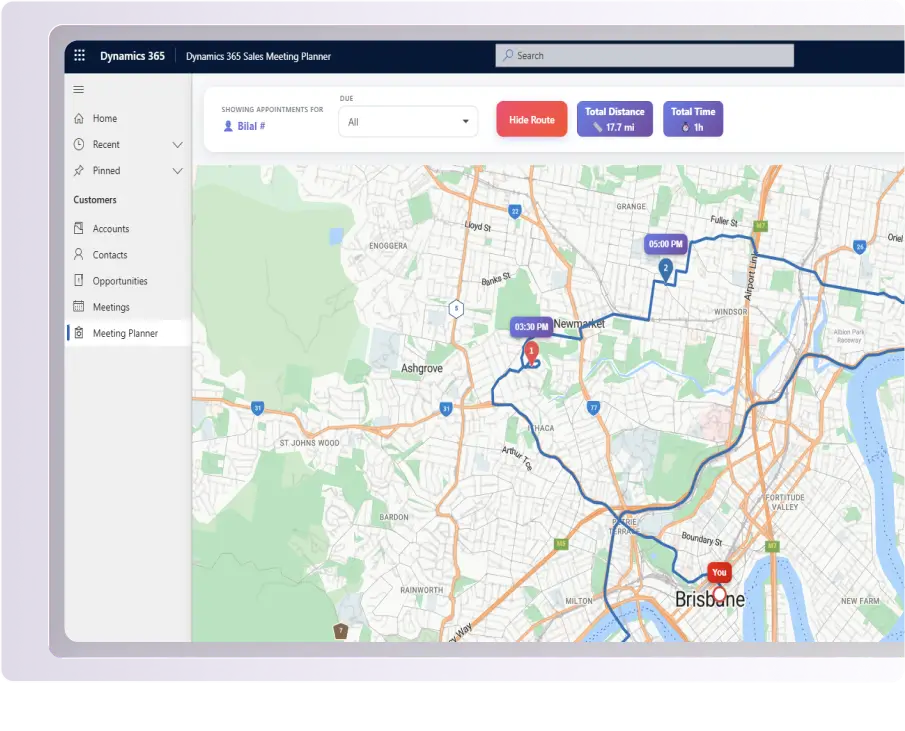Click into the Search field
This screenshot has height=731, width=905.
pos(644,55)
